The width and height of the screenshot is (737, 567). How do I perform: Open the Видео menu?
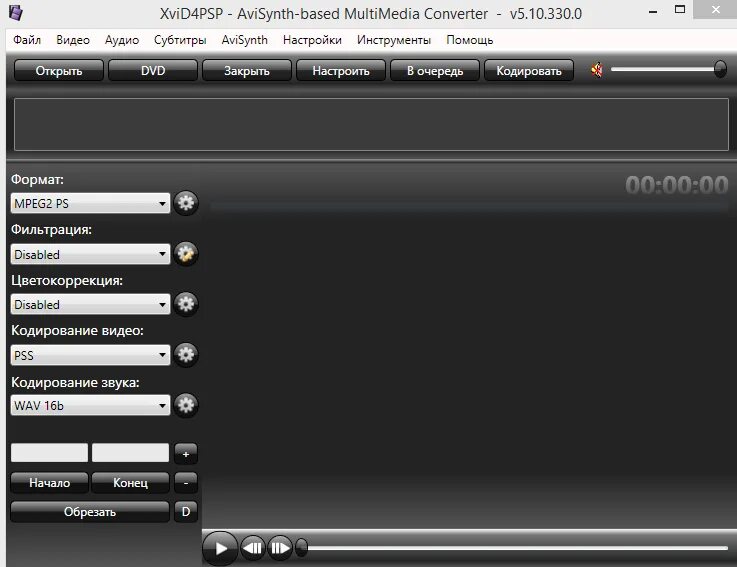73,40
